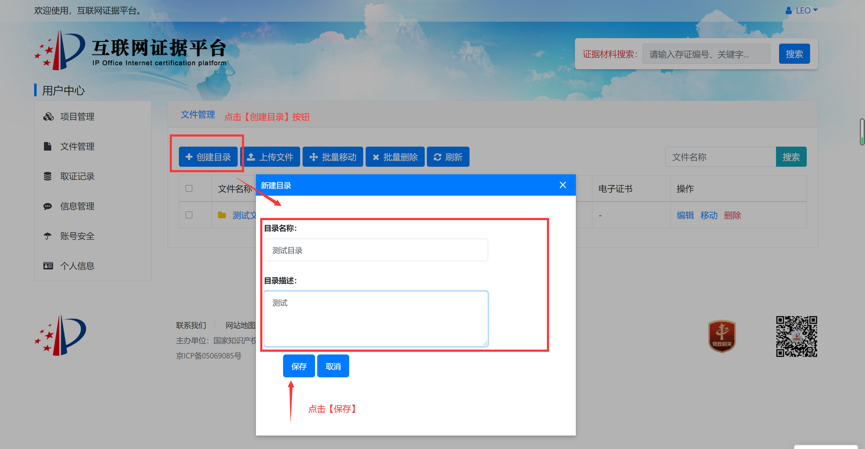Click the 个人信息 card icon
865x449 pixels.
point(48,267)
